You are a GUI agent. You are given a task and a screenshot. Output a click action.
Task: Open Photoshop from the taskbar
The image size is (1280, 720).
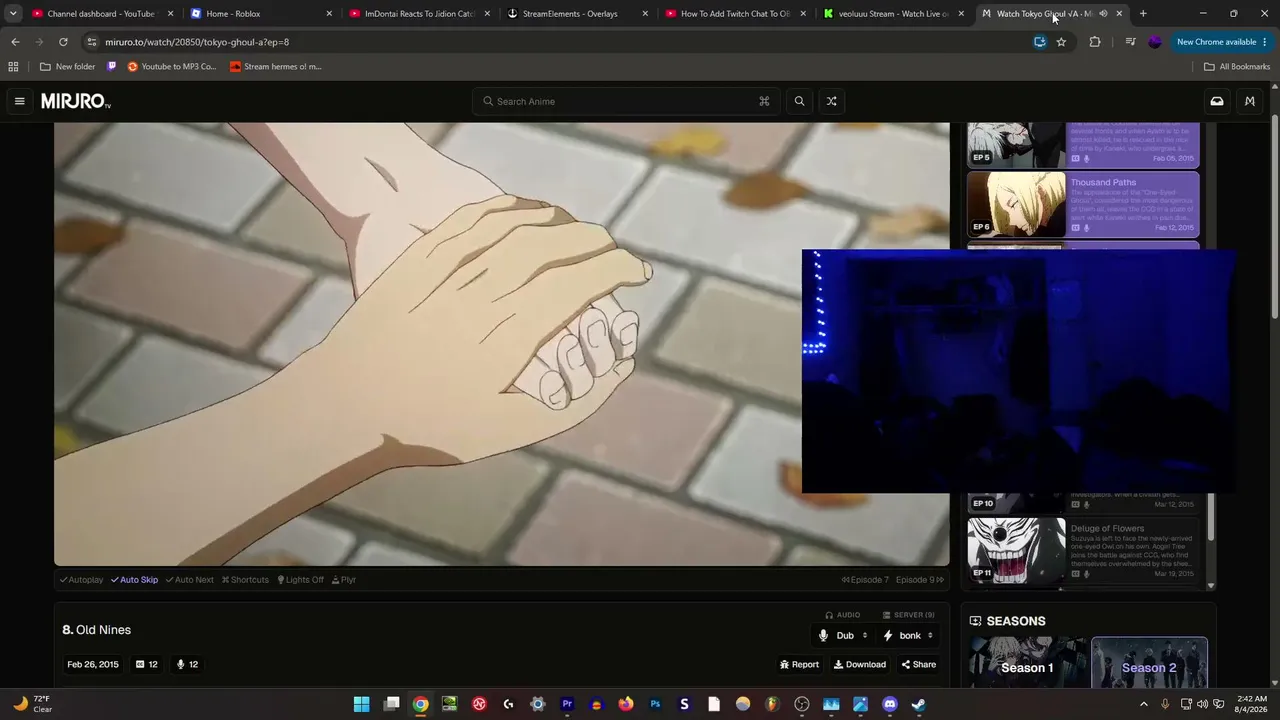(x=655, y=704)
